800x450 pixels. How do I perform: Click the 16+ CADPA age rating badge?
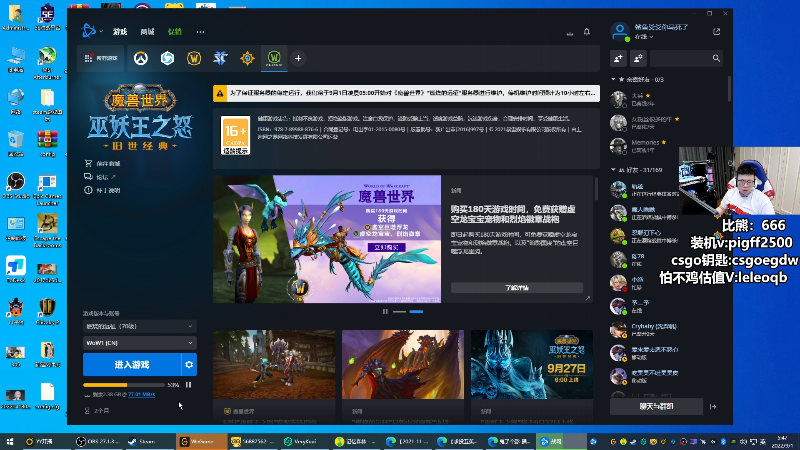coord(235,135)
